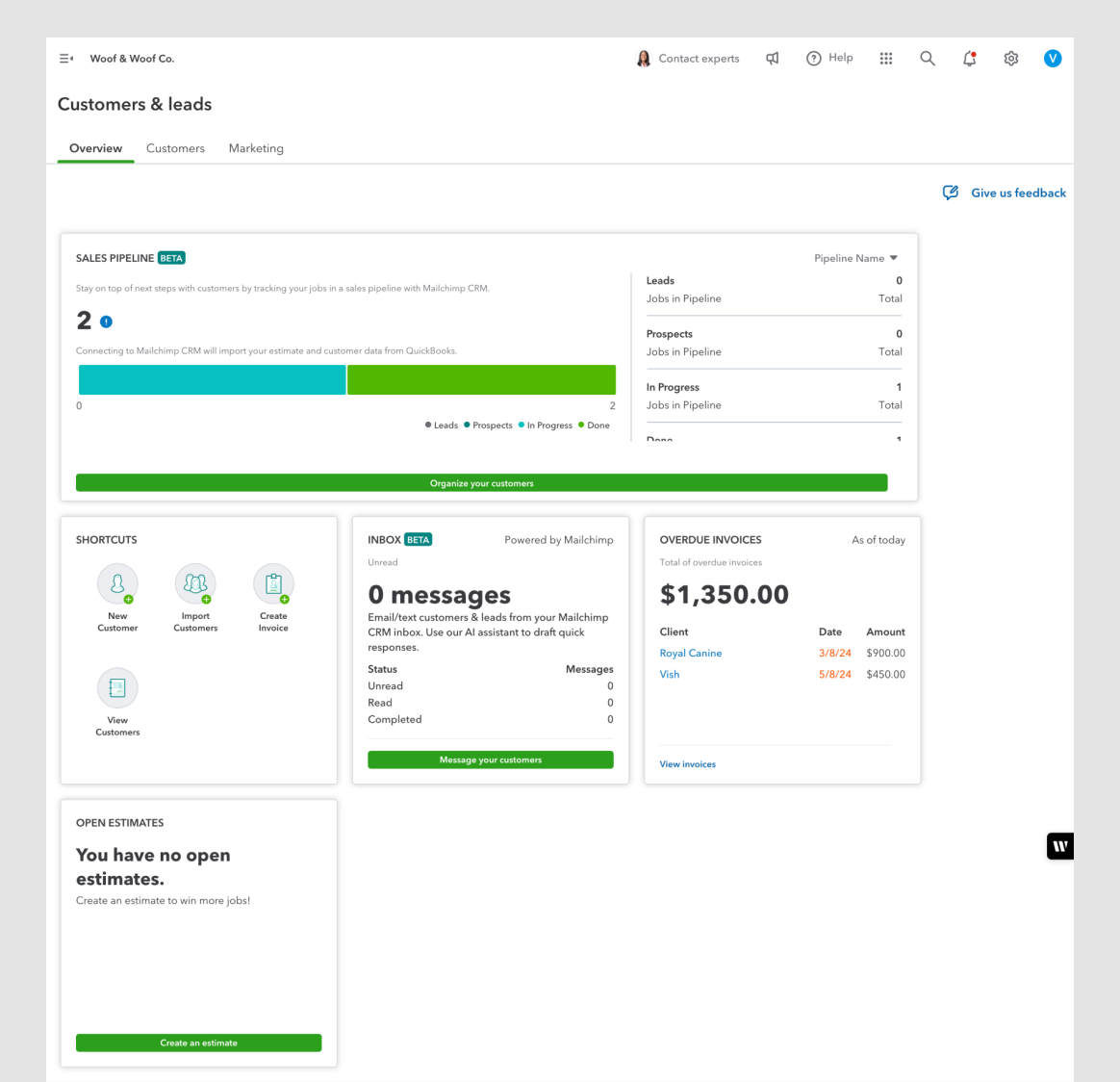The width and height of the screenshot is (1120, 1082).
Task: Open the Pipeline Name dropdown
Action: pyautogui.click(x=855, y=257)
